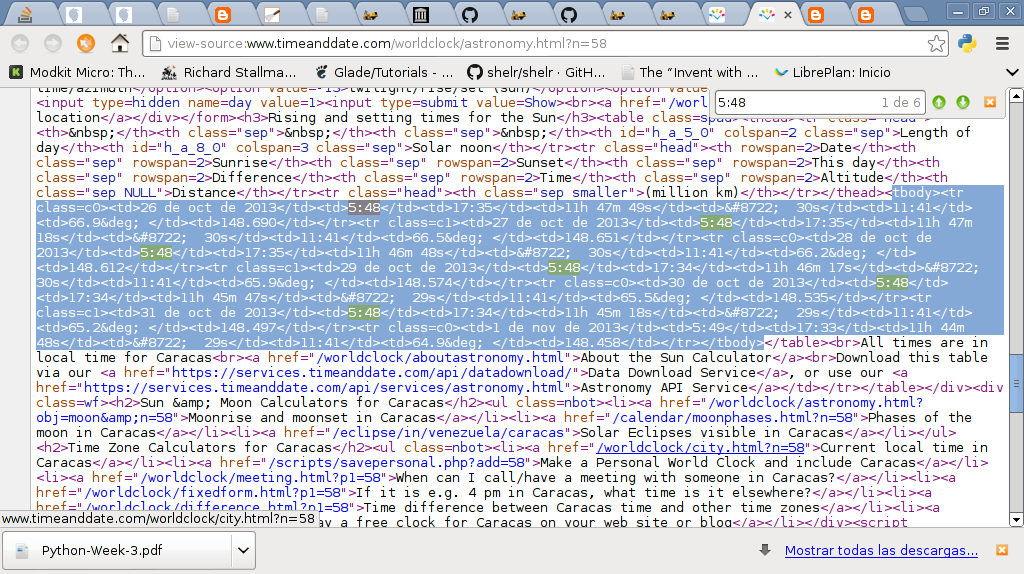Click the 5:48 search input field
The height and width of the screenshot is (574, 1024).
(x=790, y=102)
